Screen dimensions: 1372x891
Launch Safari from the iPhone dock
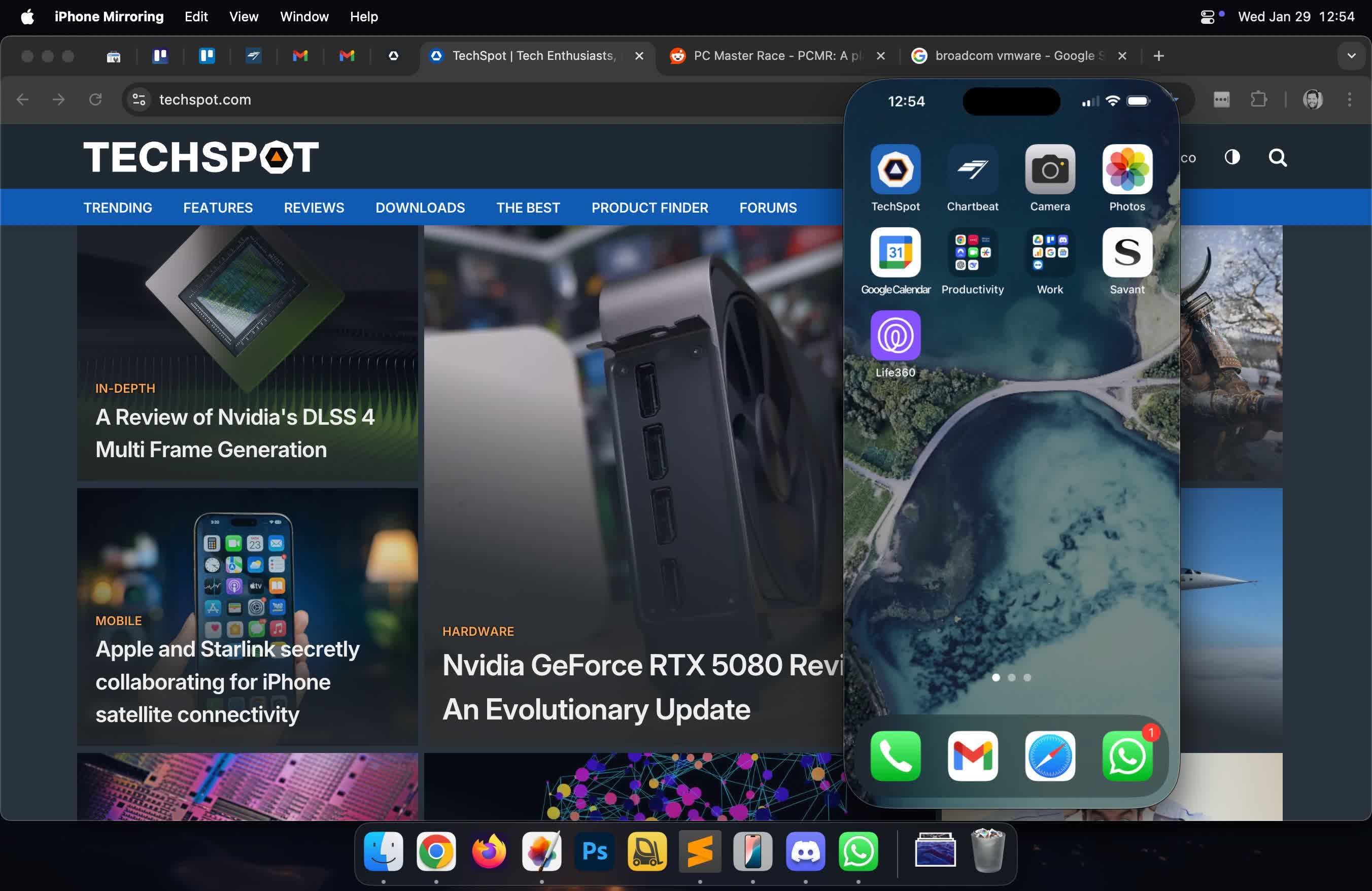tap(1050, 756)
